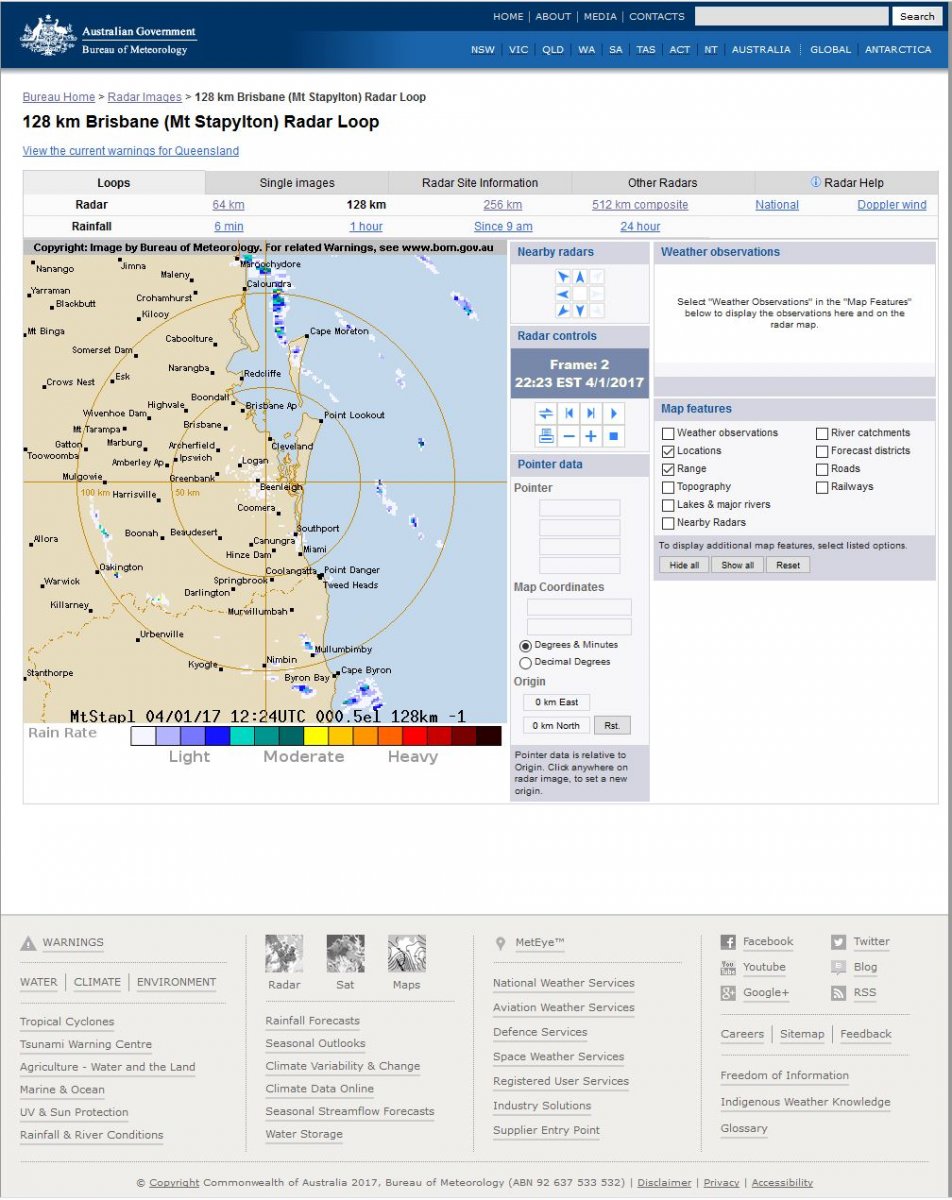952x1200 pixels.
Task: Select the Decimal Degrees radio button
Action: pos(525,663)
